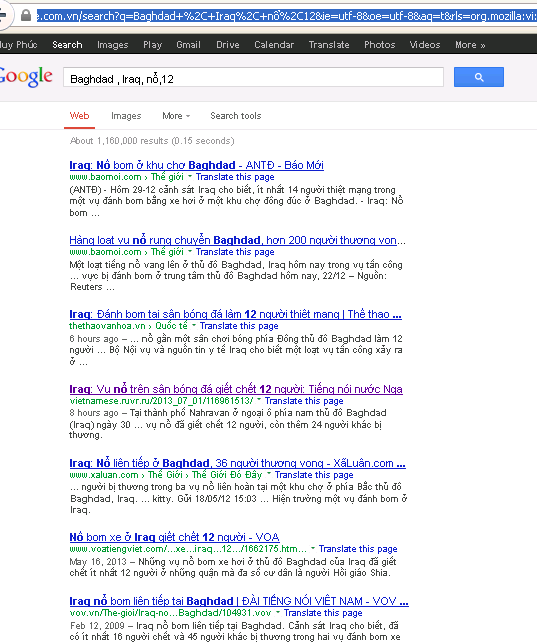Click the 'Feb 12, 2009' snippet date

point(97,626)
